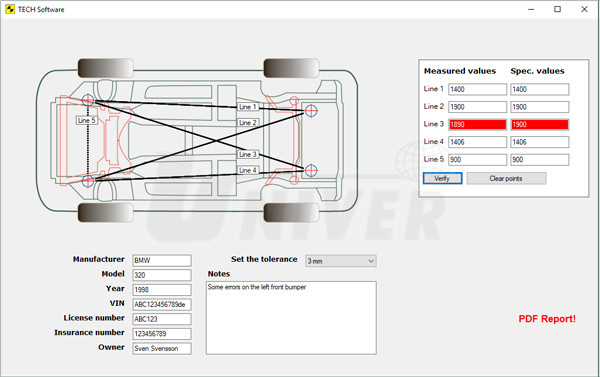Viewport: 600px width, 377px height.
Task: Focus the Manufacturer field containing BMW
Action: [x=161, y=261]
